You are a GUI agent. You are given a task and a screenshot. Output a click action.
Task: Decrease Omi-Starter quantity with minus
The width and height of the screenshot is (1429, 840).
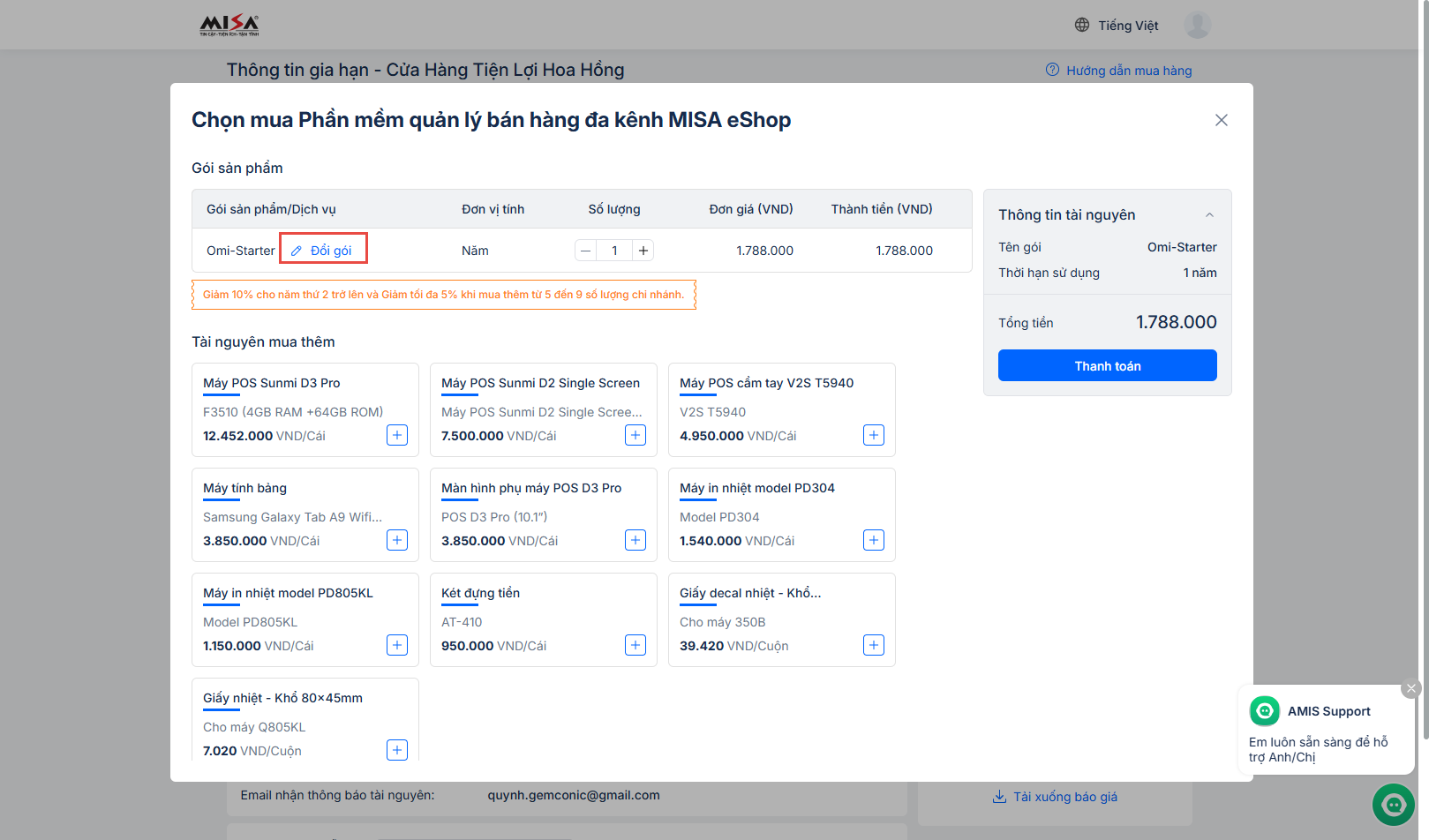coord(585,251)
